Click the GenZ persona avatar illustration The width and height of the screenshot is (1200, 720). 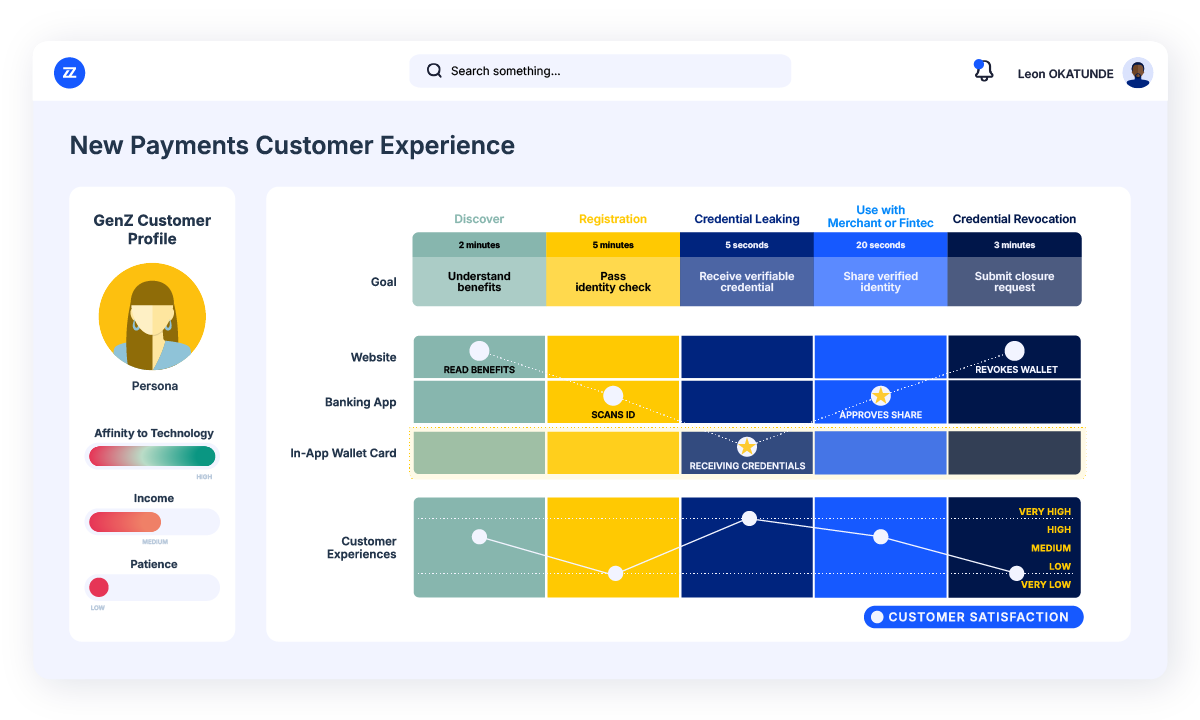point(152,316)
